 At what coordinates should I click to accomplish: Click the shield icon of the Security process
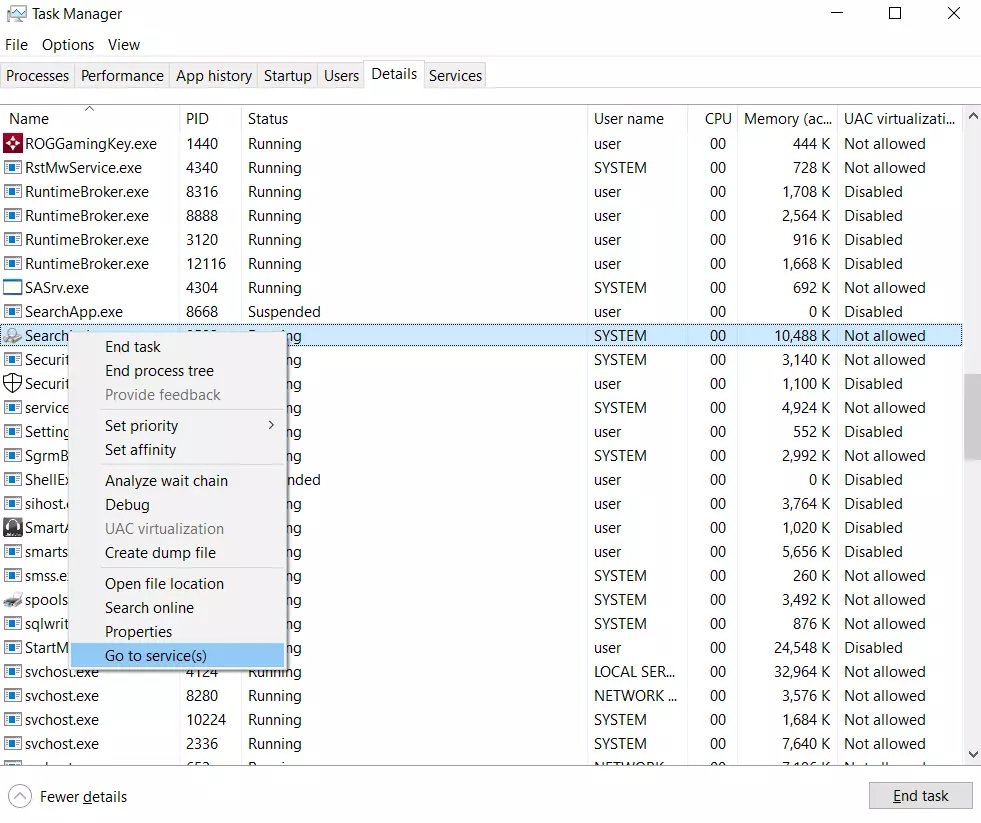13,384
